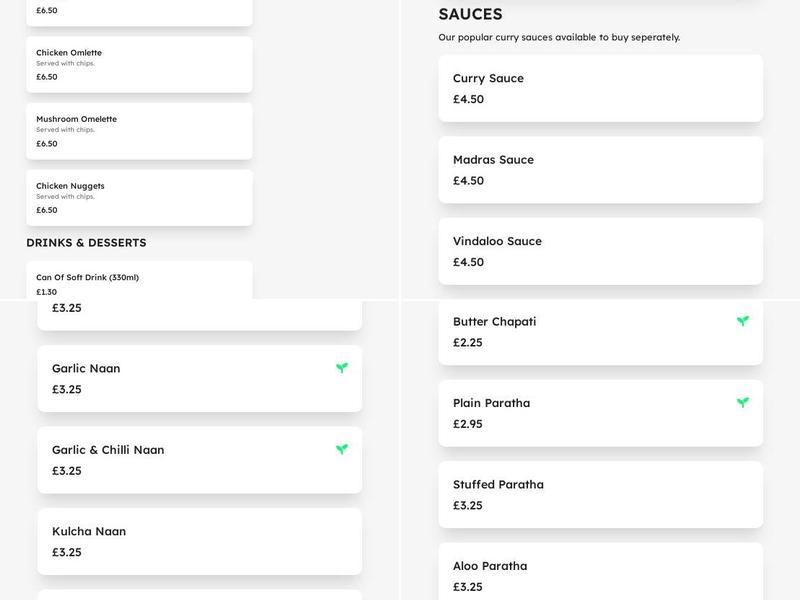800x600 pixels.
Task: Click the Drinks & Desserts section heading
Action: [x=86, y=243]
